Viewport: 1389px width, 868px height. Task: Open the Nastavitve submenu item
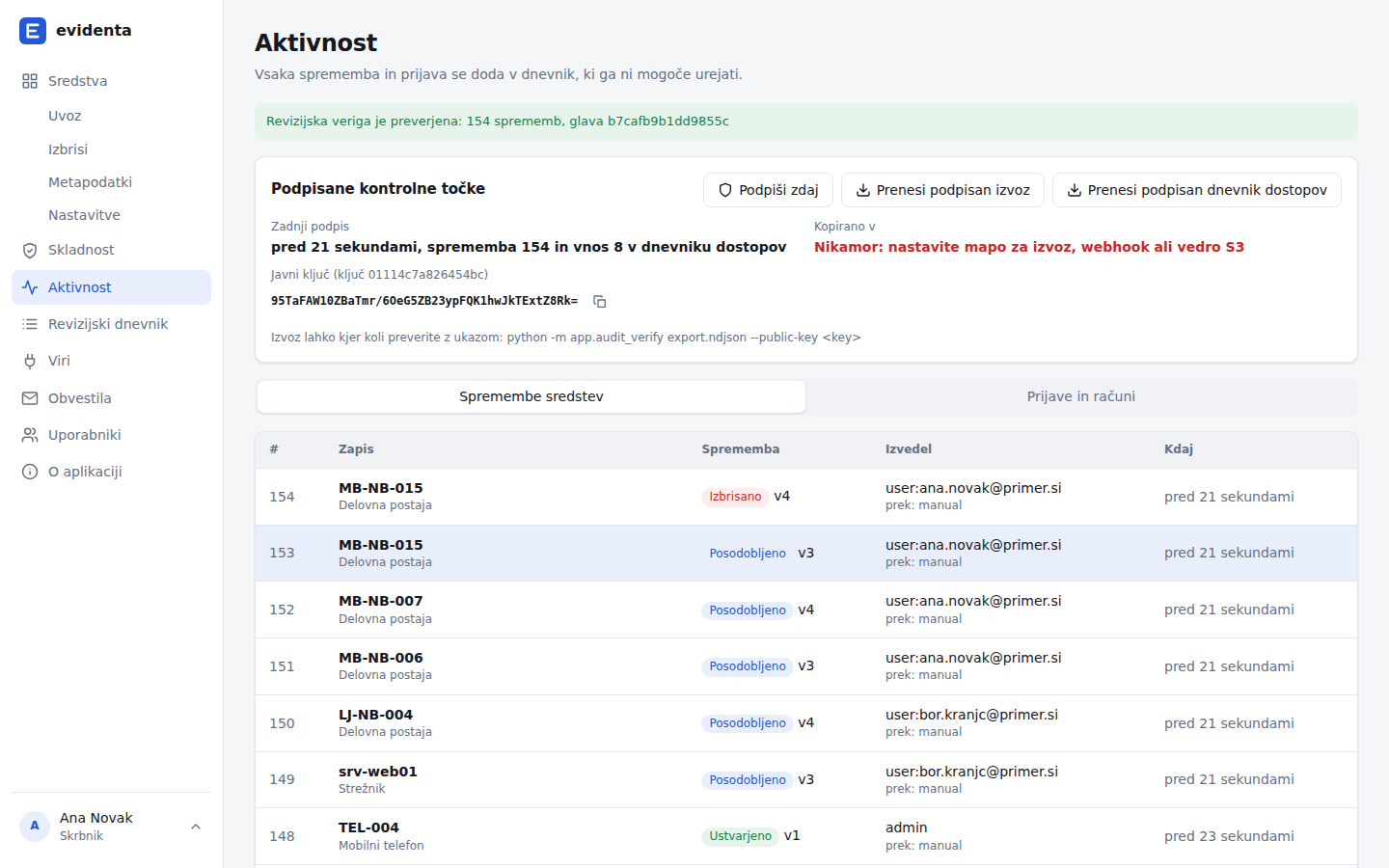click(x=84, y=215)
